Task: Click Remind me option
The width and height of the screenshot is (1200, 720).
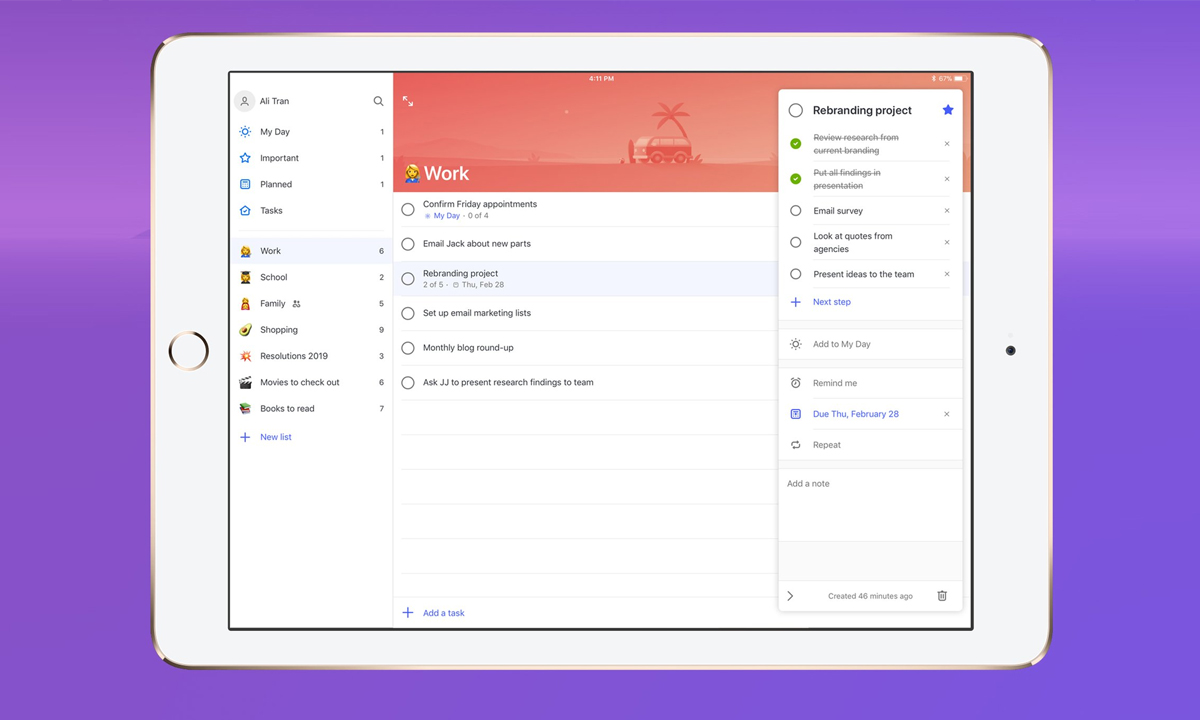Action: (x=835, y=383)
